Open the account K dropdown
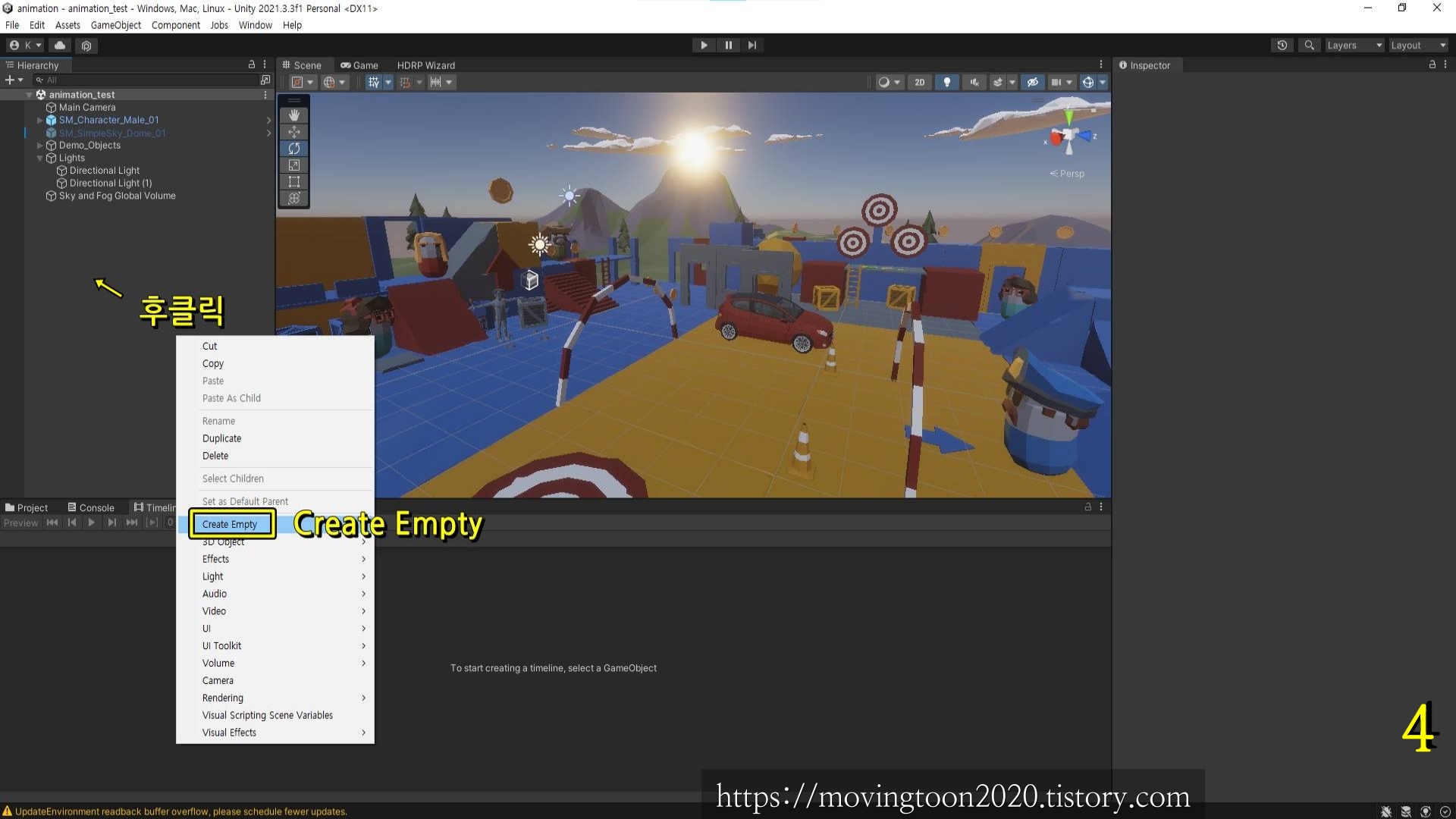 click(x=25, y=45)
